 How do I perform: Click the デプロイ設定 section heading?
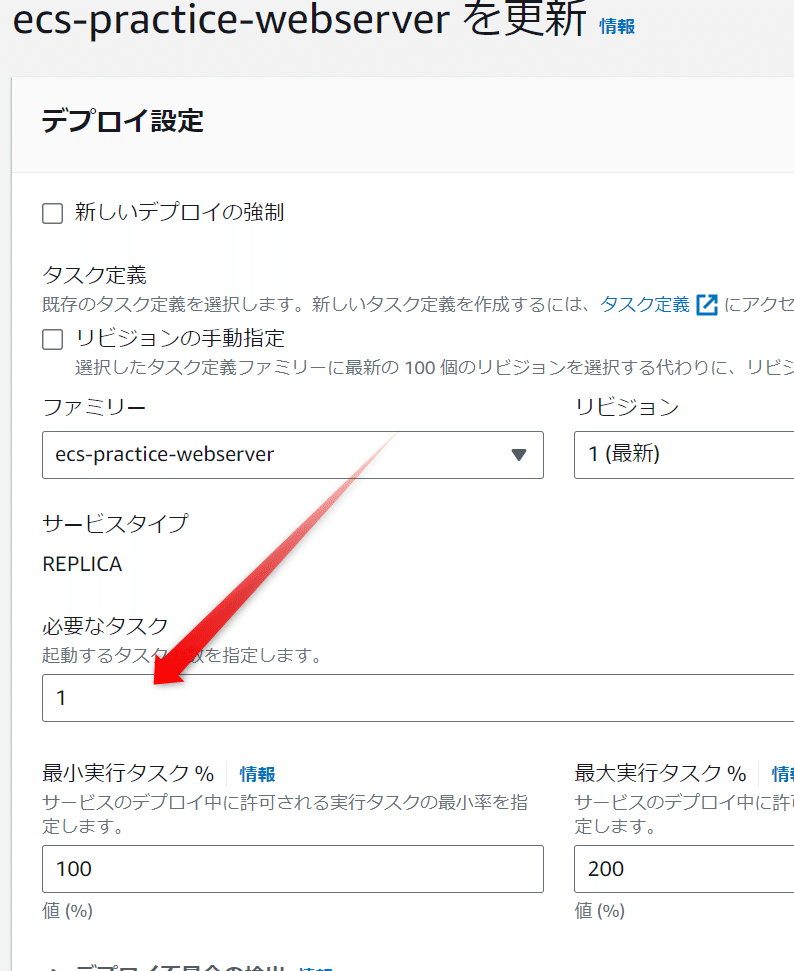(x=123, y=121)
